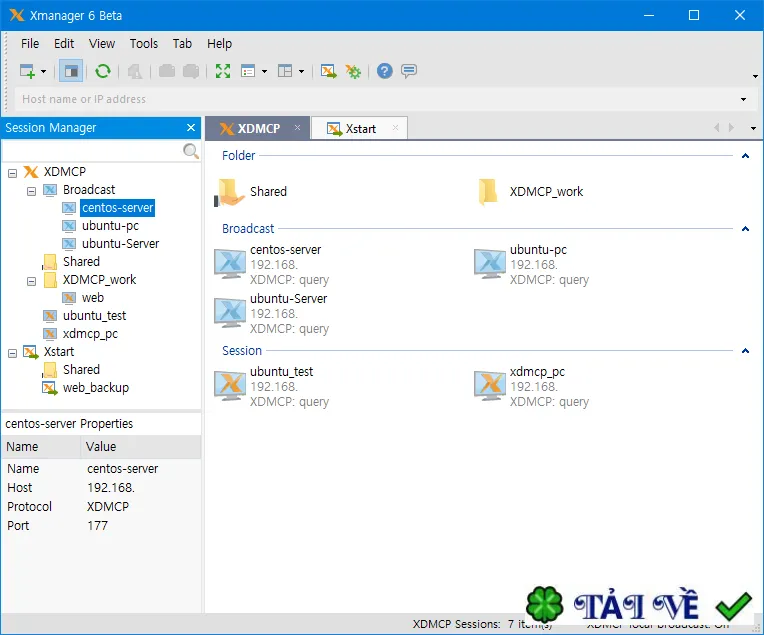Select web_backup under Xstart tree

96,388
